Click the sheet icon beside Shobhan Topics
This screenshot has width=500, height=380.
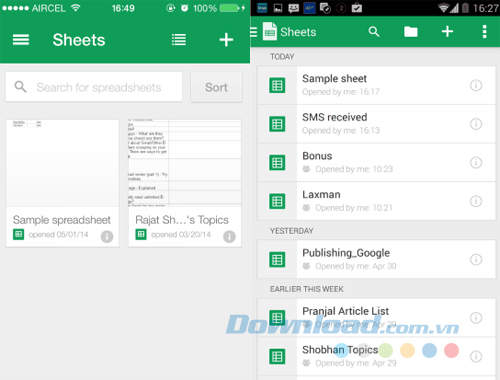pyautogui.click(x=277, y=356)
